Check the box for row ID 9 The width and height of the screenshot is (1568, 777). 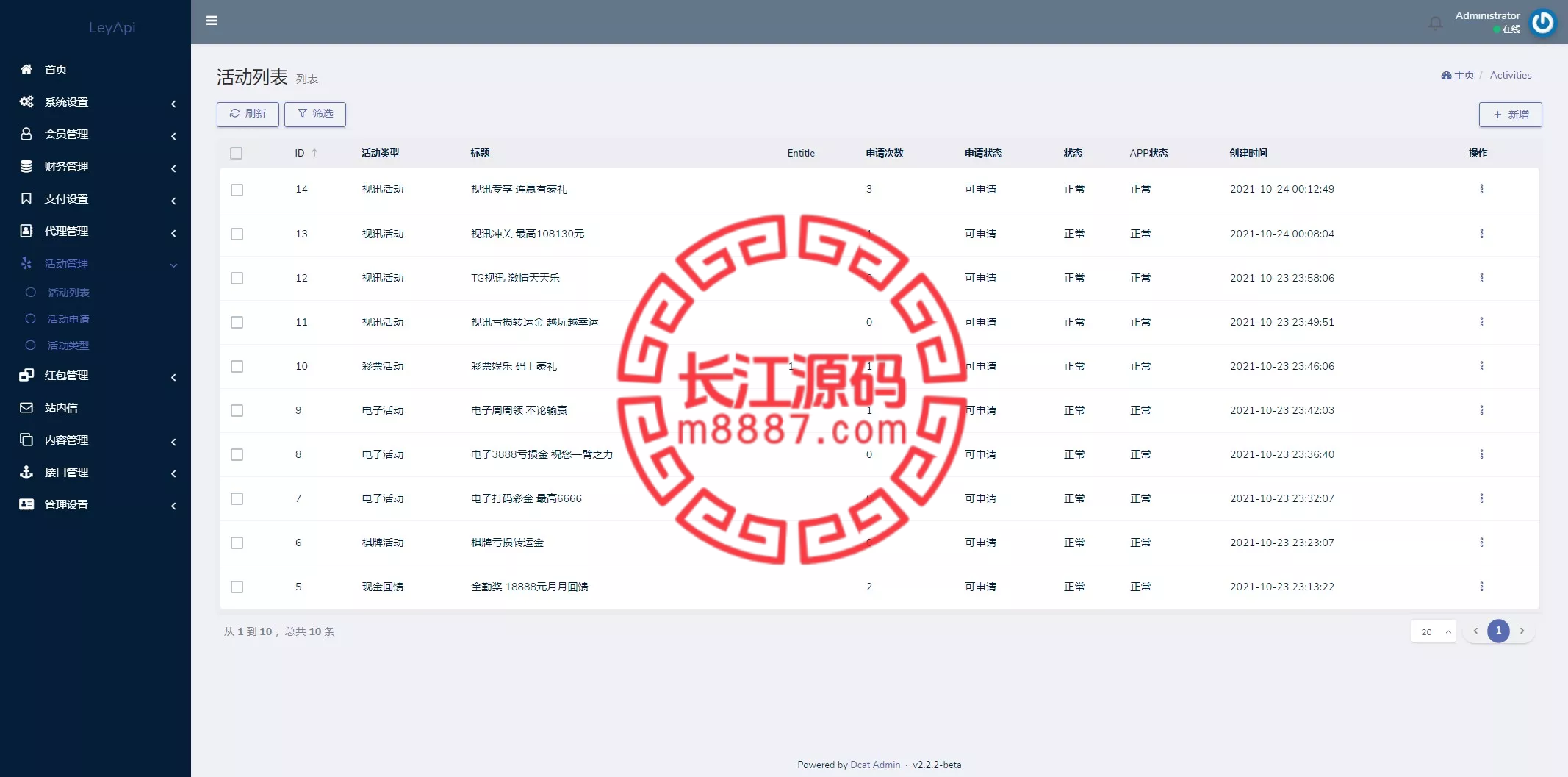(x=237, y=410)
